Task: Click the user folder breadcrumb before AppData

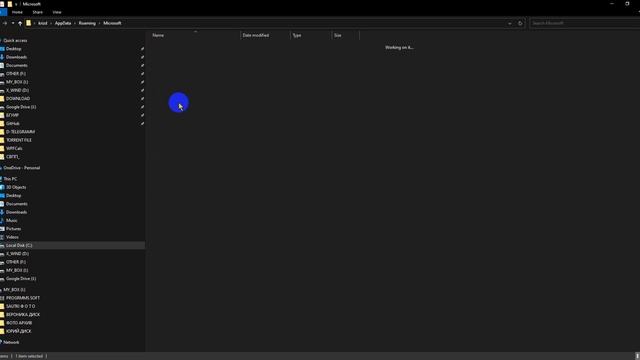Action: 42,23
